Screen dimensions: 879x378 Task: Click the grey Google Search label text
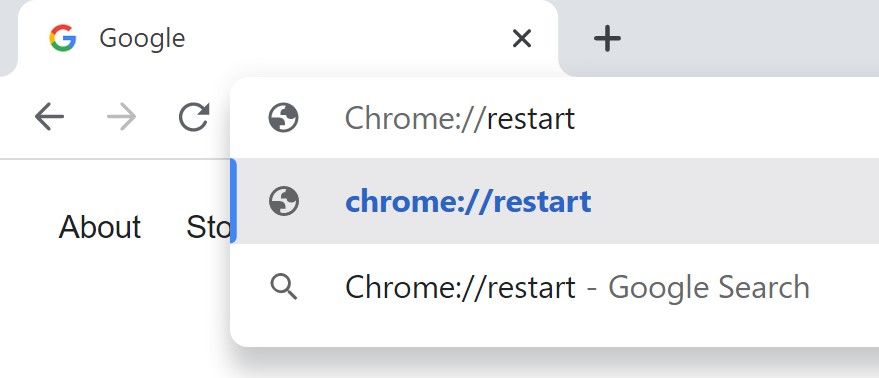click(x=709, y=287)
